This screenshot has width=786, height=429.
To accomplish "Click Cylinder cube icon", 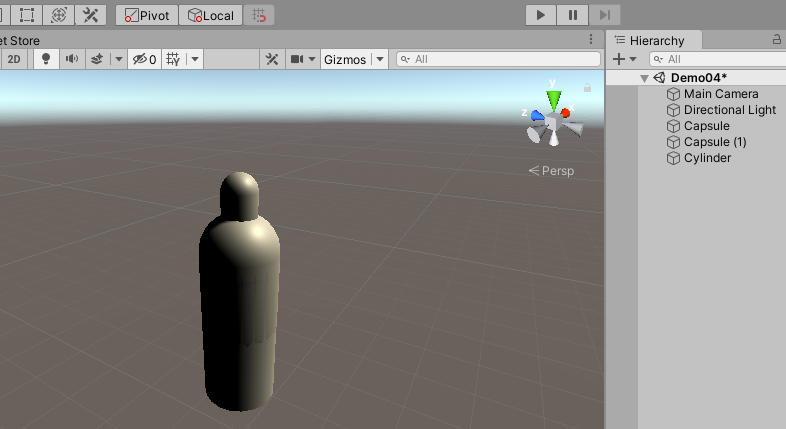I will 673,158.
